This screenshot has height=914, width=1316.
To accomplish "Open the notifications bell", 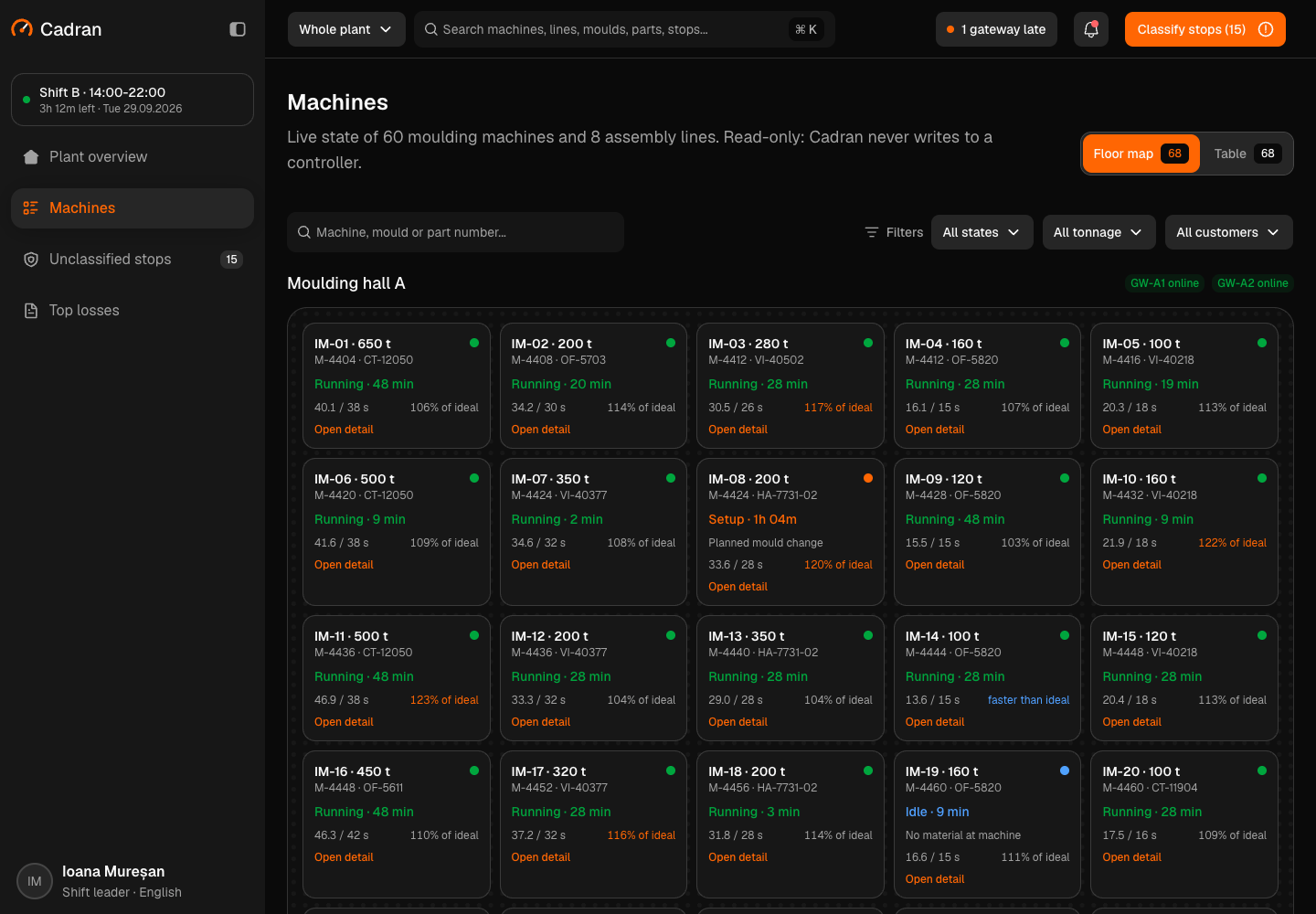I will pyautogui.click(x=1091, y=29).
